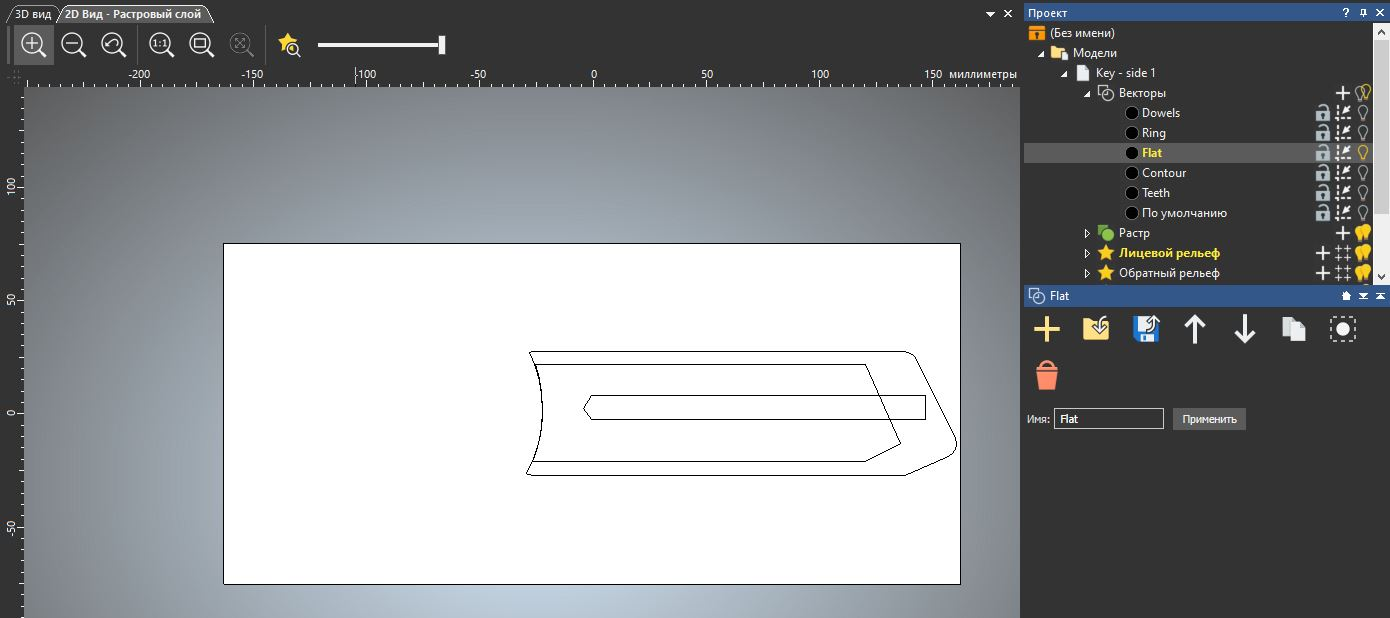The width and height of the screenshot is (1390, 618).
Task: Switch to the 3D вид tab
Action: click(x=32, y=14)
